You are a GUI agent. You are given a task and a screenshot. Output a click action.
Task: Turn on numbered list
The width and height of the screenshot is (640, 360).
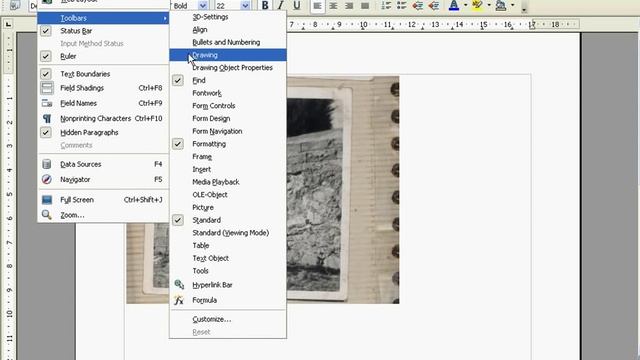pyautogui.click(x=386, y=6)
